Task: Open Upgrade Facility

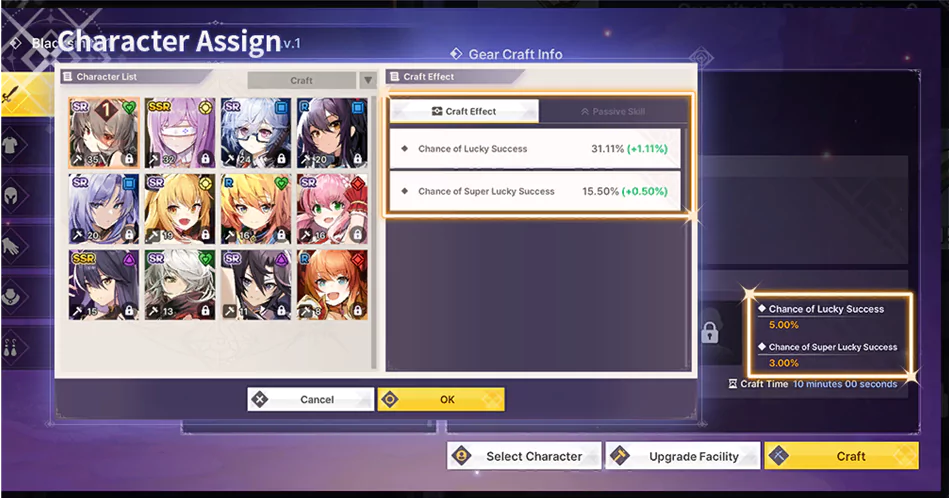Action: tap(683, 456)
